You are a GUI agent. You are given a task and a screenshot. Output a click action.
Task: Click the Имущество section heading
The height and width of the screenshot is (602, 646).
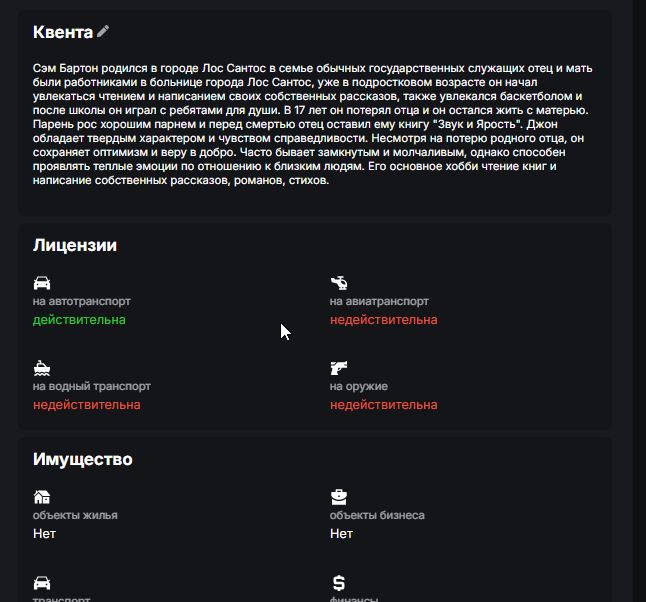point(82,460)
